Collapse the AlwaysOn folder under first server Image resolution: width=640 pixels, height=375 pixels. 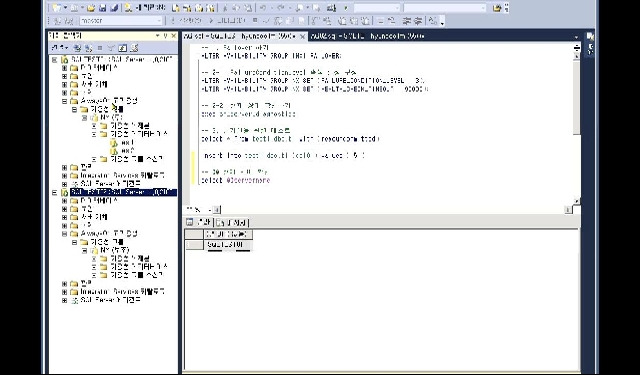click(64, 101)
